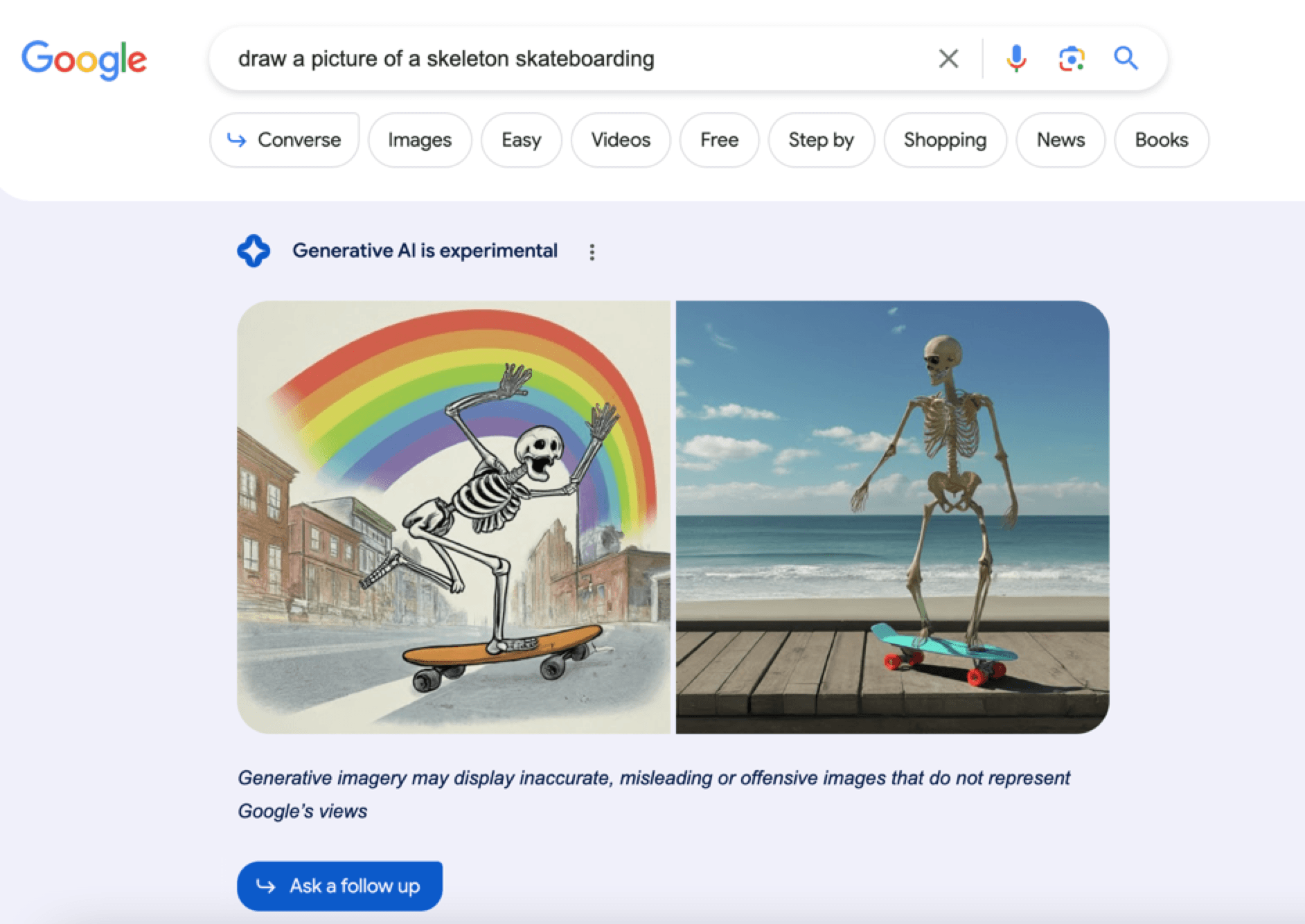1305x924 pixels.
Task: Click the Easy filter chip
Action: [521, 140]
